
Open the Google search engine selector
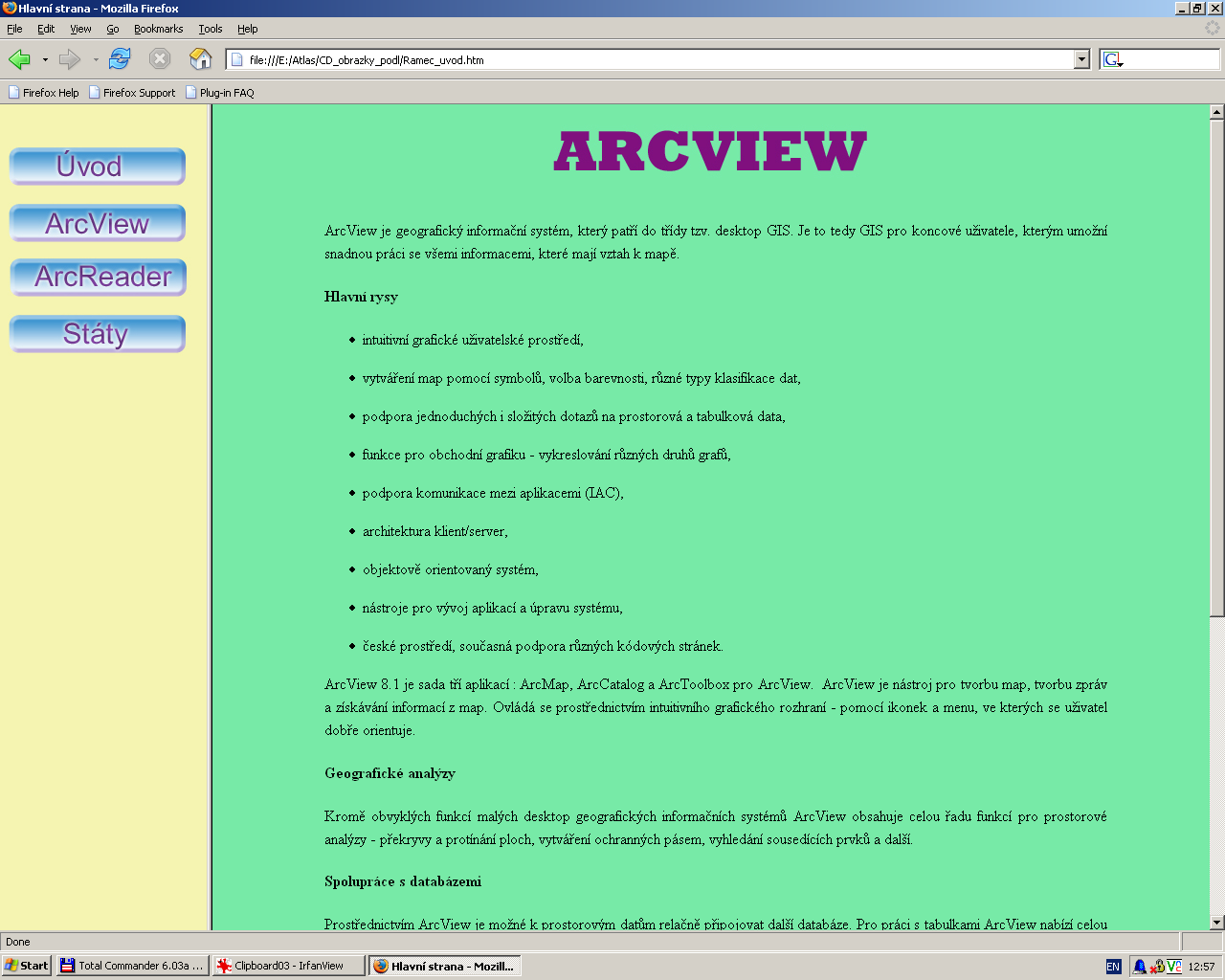coord(1113,59)
